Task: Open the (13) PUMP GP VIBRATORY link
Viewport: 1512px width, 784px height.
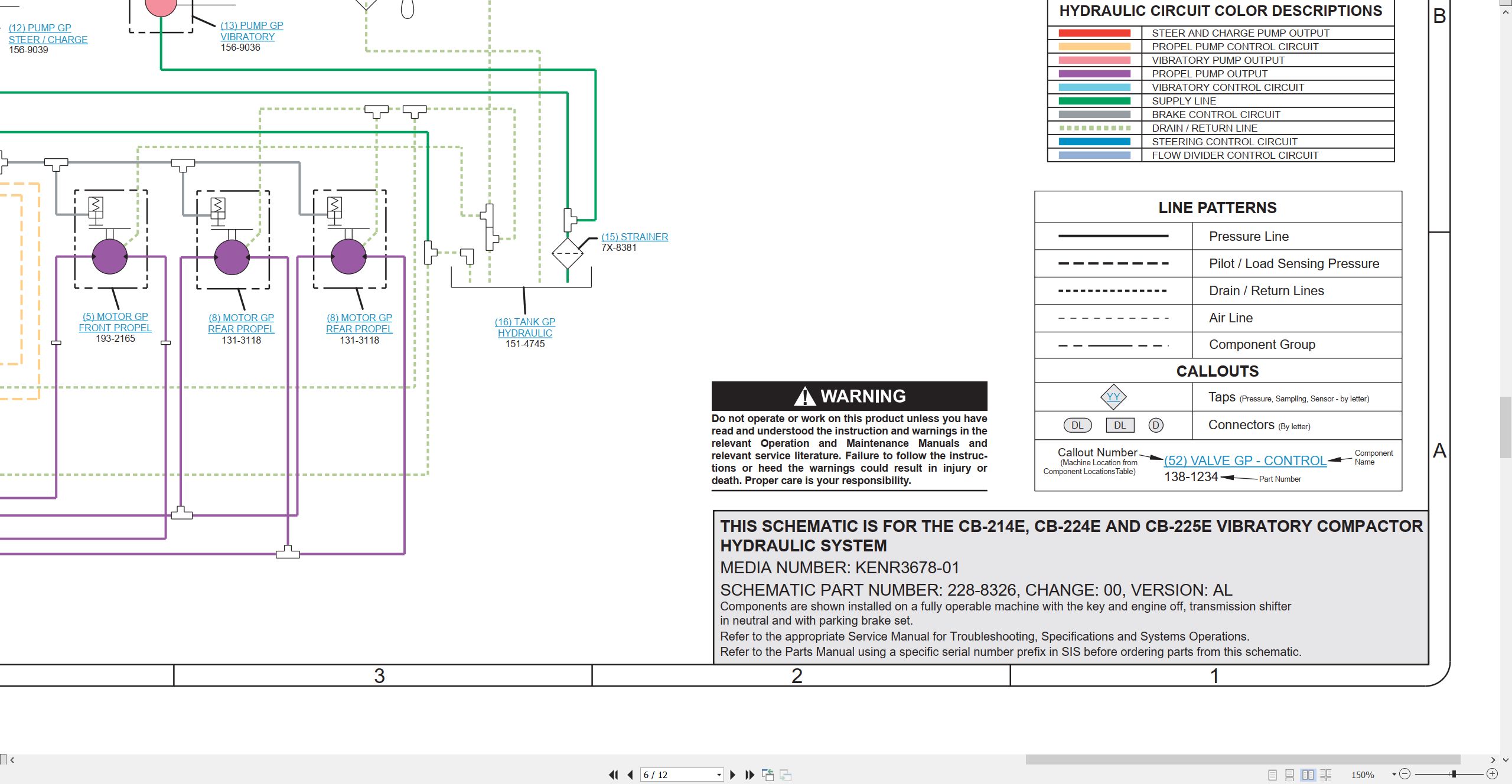Action: pyautogui.click(x=252, y=31)
